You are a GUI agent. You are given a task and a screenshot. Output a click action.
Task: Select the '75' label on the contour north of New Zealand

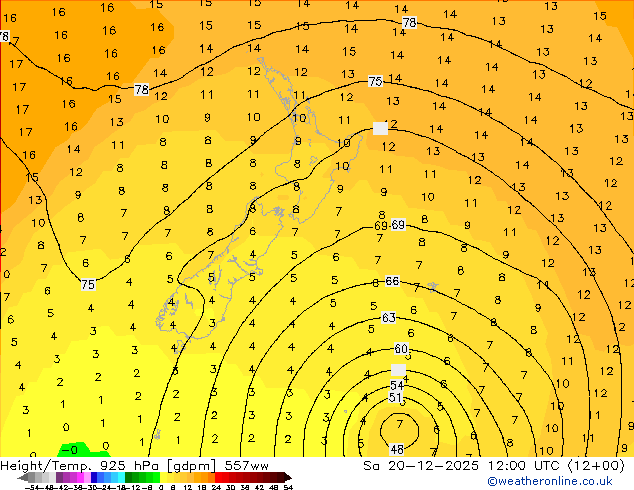coord(375,81)
